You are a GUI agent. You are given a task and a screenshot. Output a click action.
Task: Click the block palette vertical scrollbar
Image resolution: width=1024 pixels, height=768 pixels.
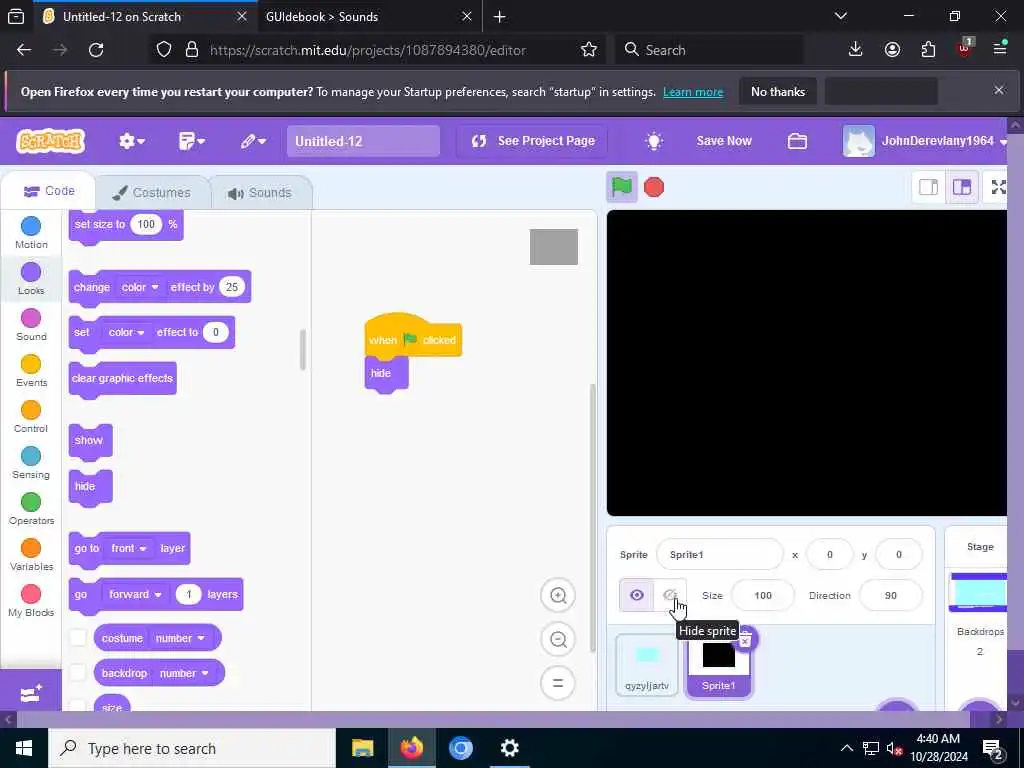pos(302,349)
